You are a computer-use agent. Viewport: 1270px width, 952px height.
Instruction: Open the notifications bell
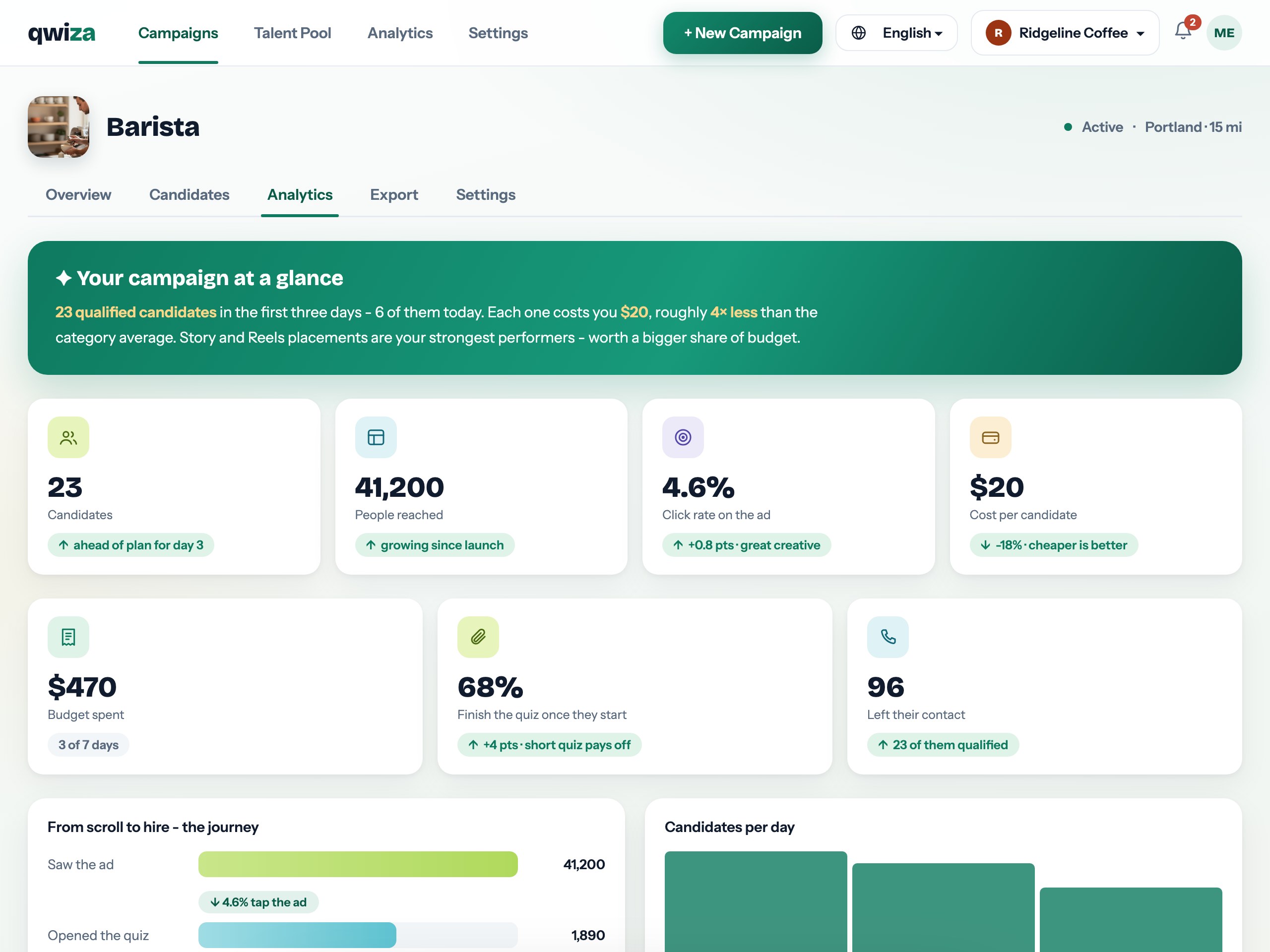tap(1183, 31)
